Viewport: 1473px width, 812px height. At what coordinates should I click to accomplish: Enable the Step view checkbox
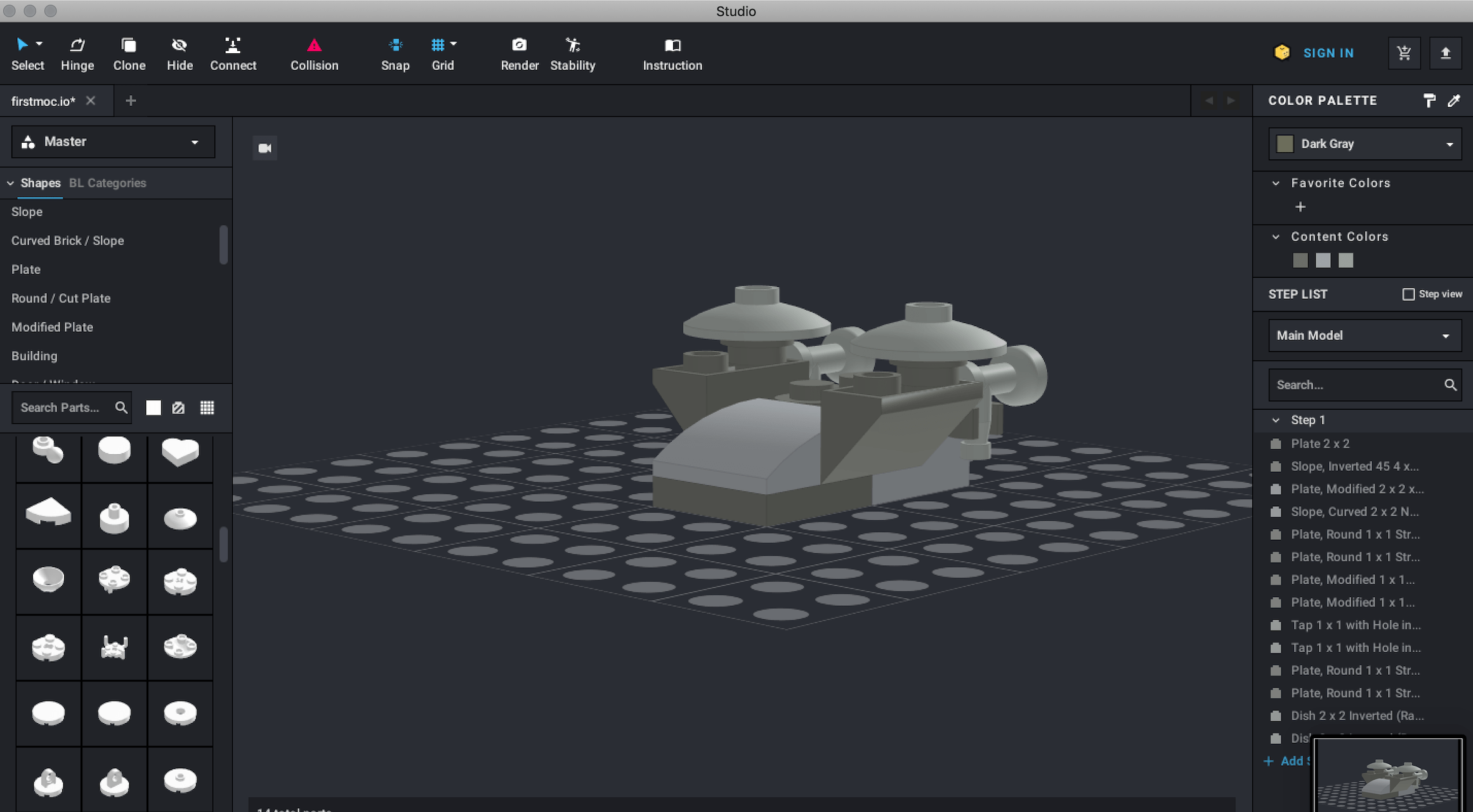point(1408,294)
